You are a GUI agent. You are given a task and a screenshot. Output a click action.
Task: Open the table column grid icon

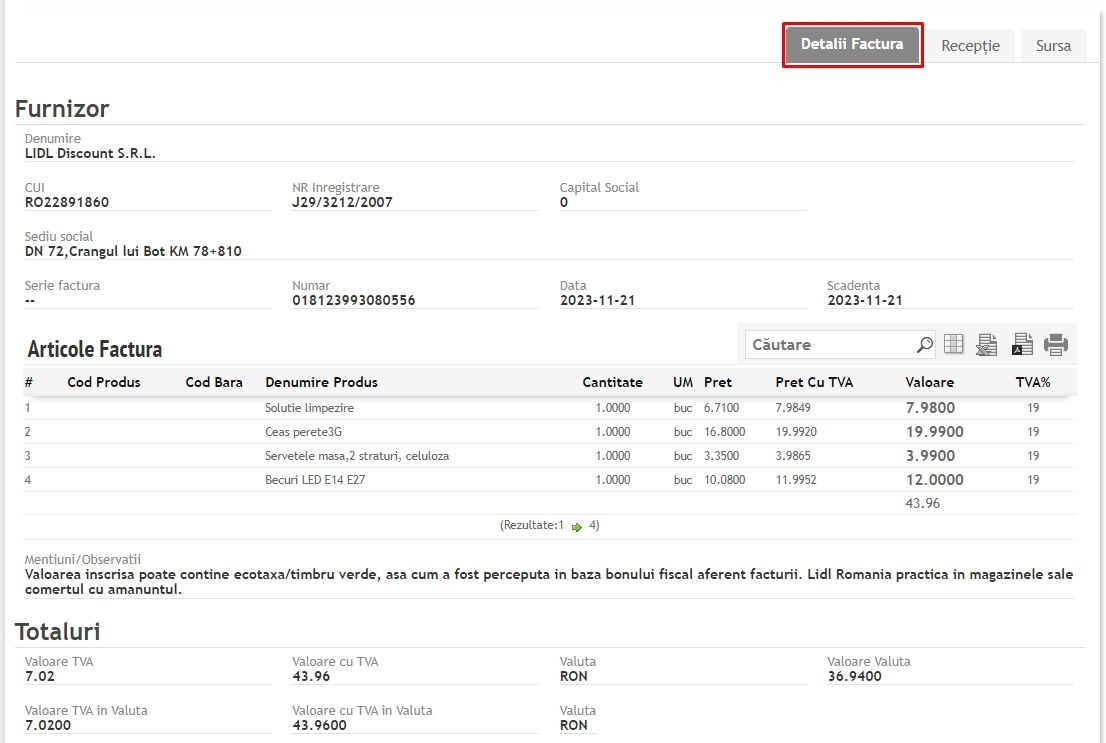point(954,344)
